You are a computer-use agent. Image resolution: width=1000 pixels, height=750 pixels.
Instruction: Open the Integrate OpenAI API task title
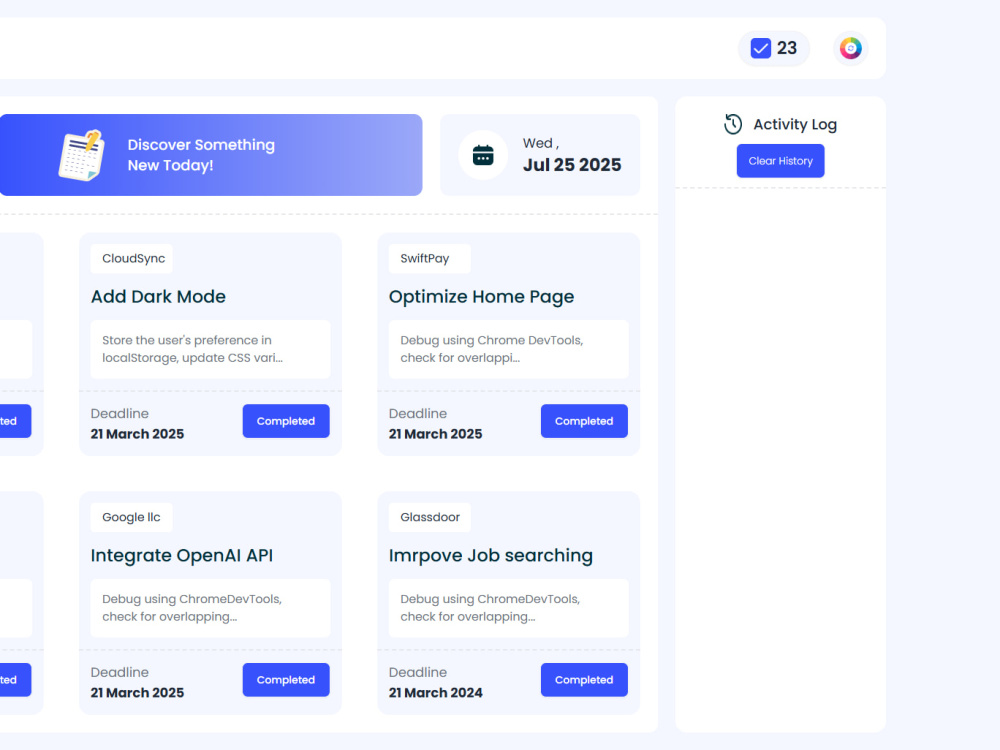pyautogui.click(x=182, y=555)
